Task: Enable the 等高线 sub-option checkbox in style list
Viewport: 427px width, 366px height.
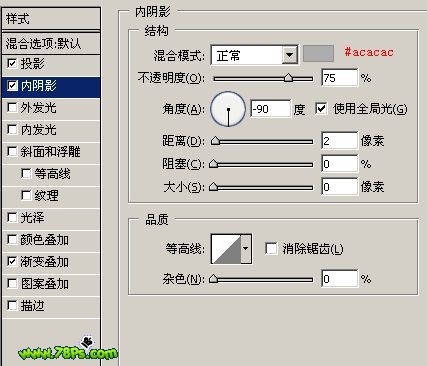Action: (x=26, y=173)
